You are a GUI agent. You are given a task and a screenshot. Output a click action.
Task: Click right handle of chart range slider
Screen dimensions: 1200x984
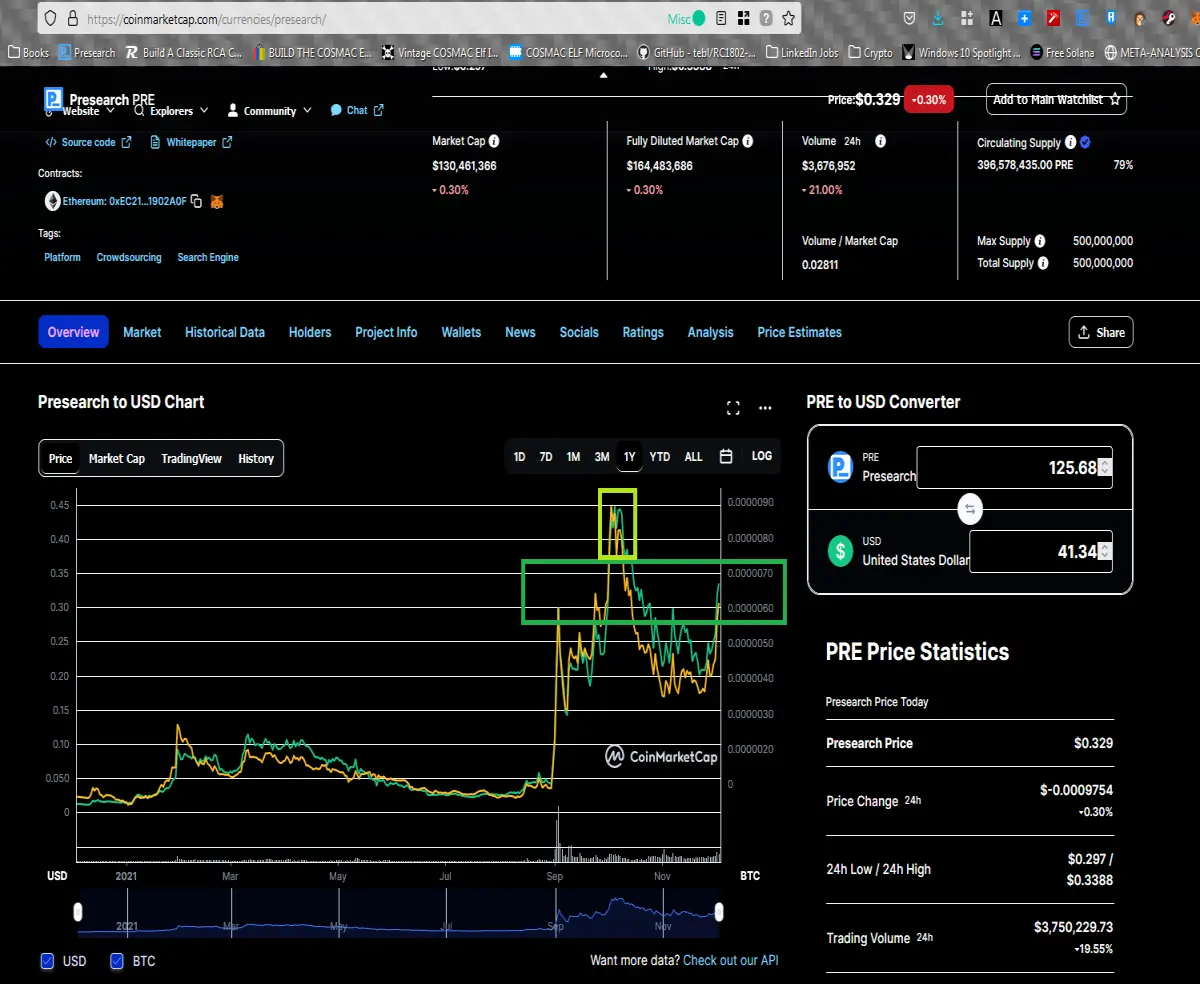pyautogui.click(x=718, y=912)
